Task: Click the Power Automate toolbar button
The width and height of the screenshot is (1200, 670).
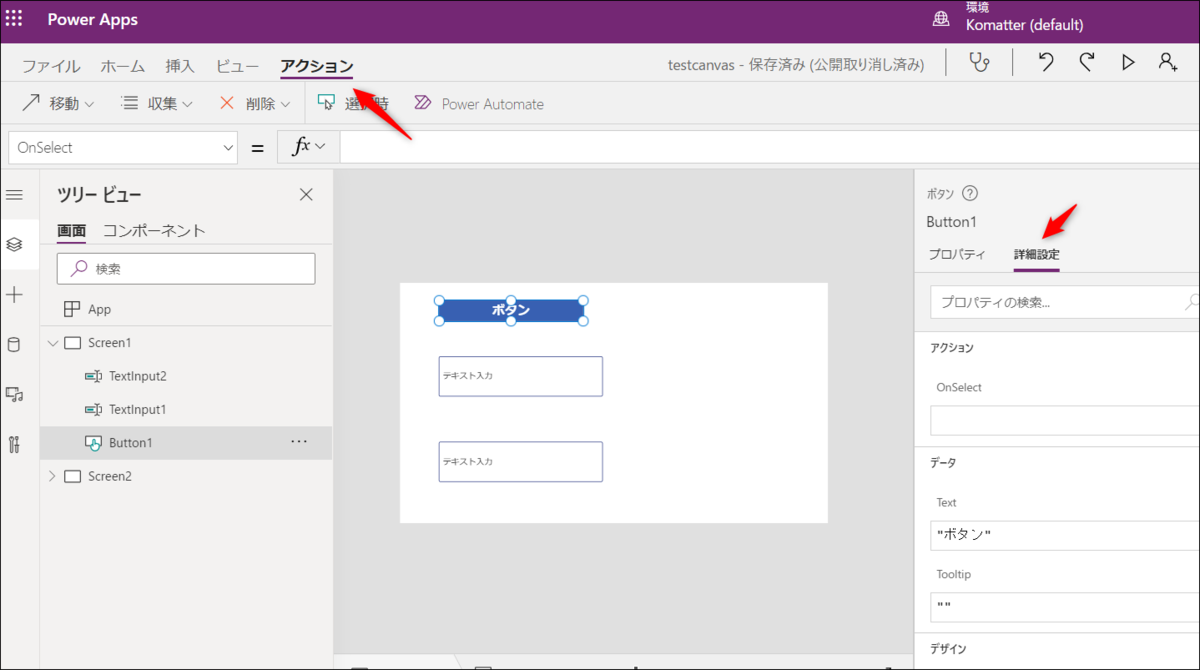Action: pyautogui.click(x=479, y=103)
